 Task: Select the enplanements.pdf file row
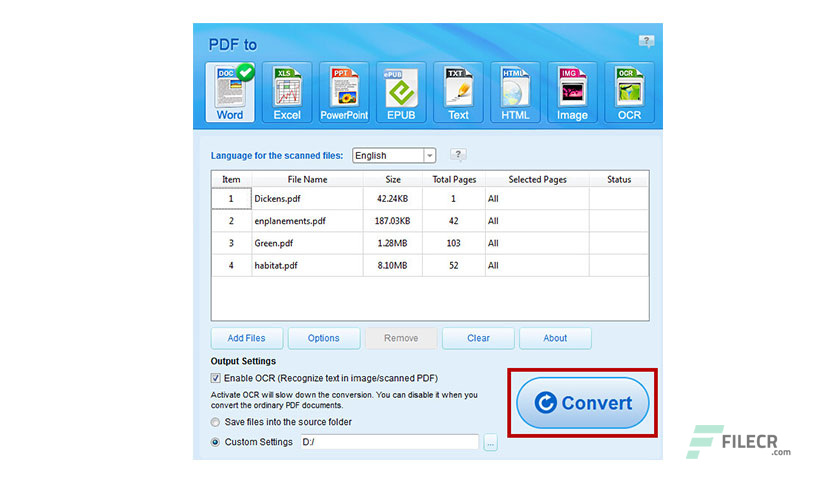click(x=430, y=221)
